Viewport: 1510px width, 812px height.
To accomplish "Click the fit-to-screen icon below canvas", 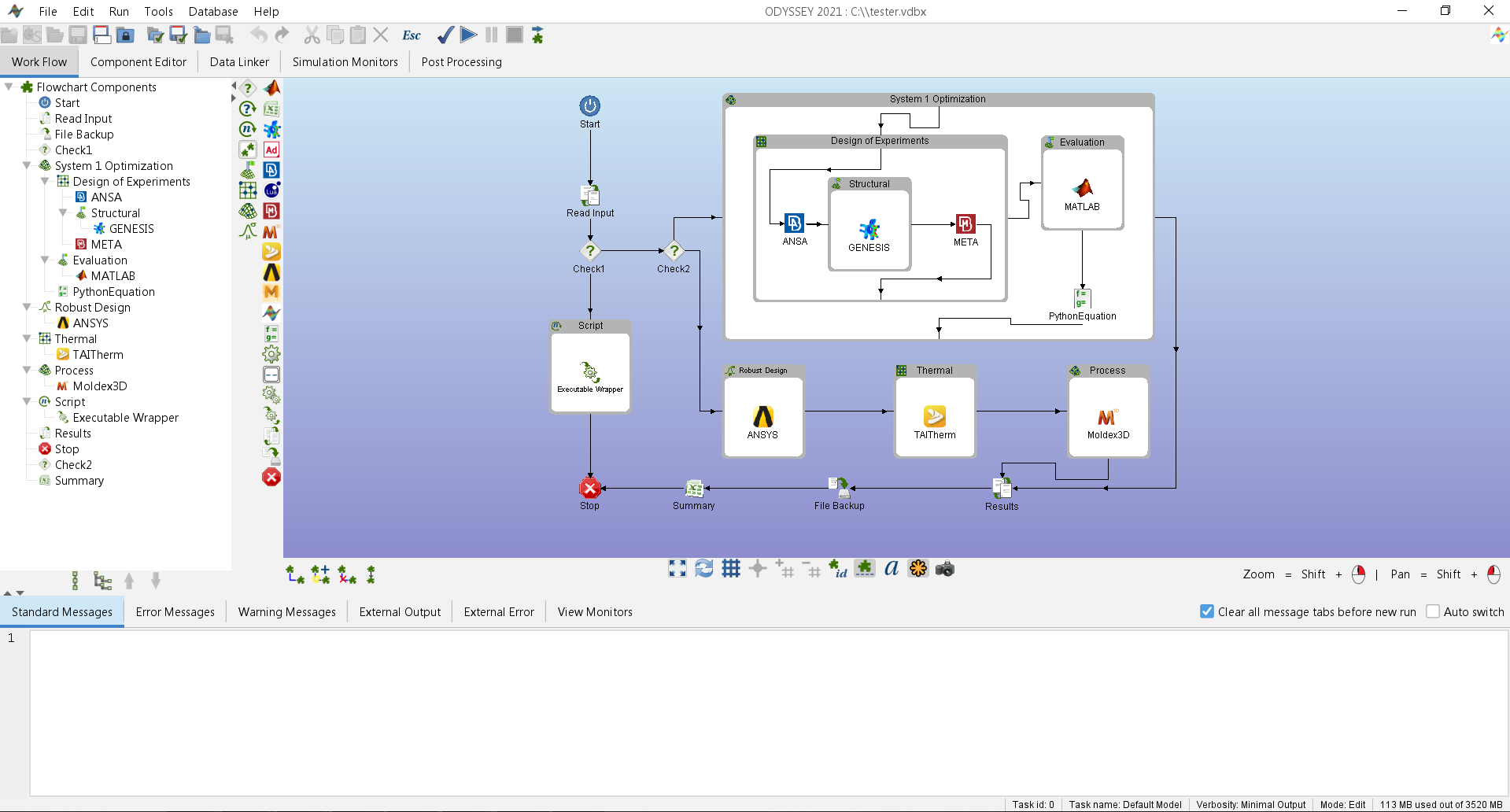I will click(677, 569).
